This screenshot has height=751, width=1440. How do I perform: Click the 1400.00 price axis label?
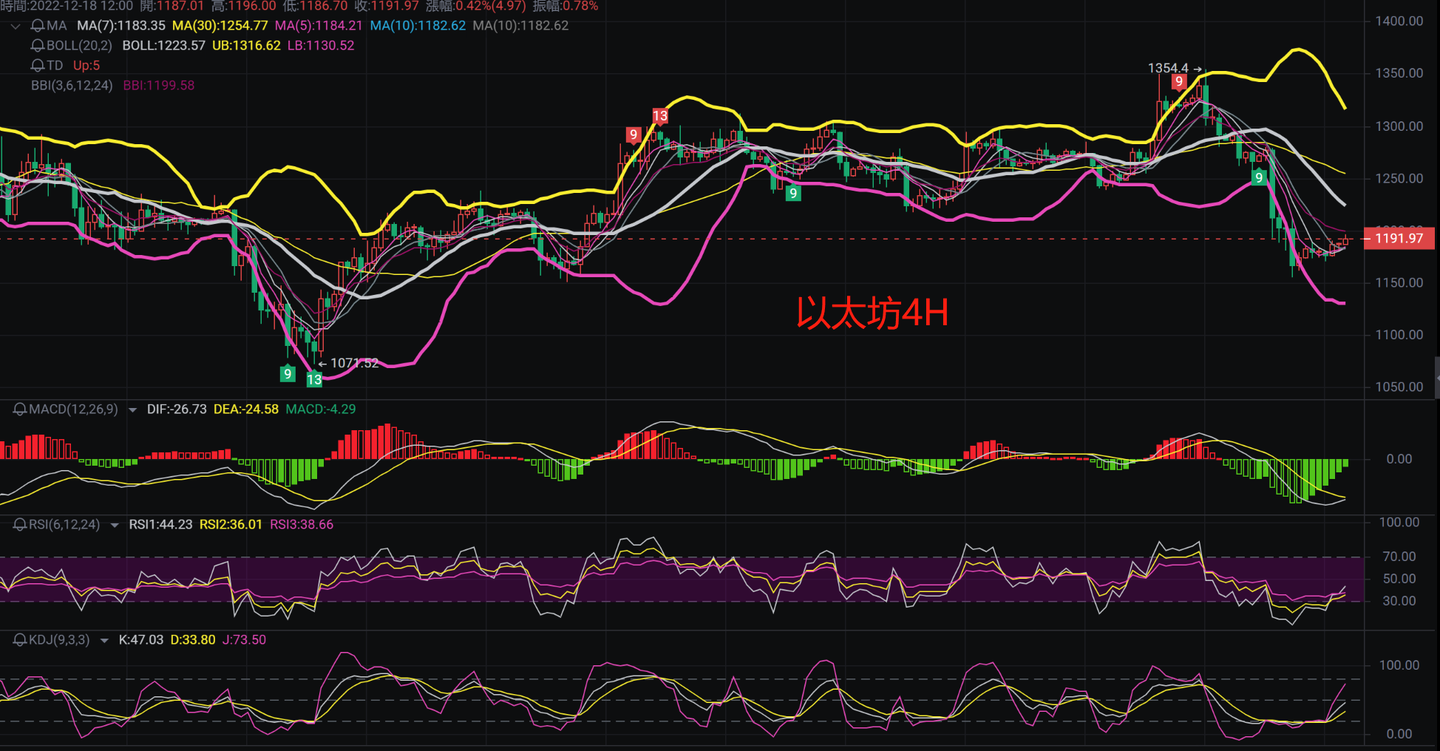click(1400, 21)
